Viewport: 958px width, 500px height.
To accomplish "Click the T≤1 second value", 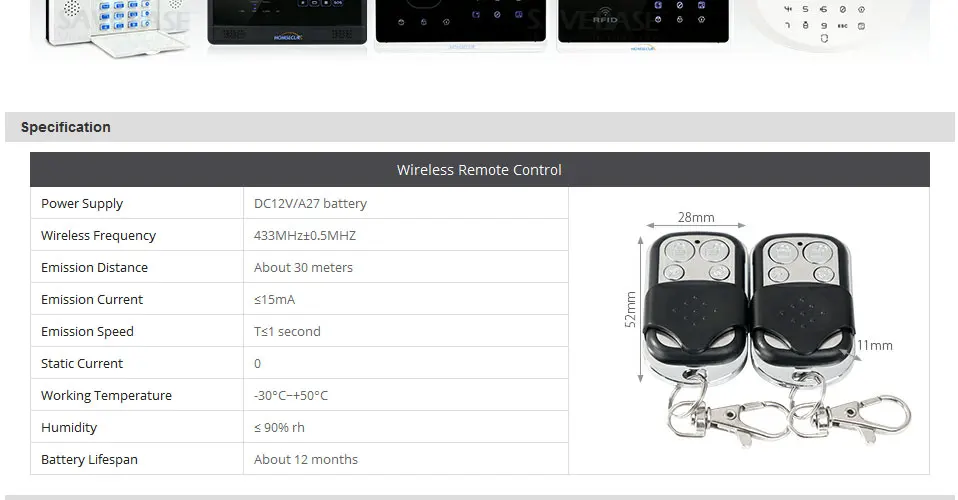I will tap(287, 331).
